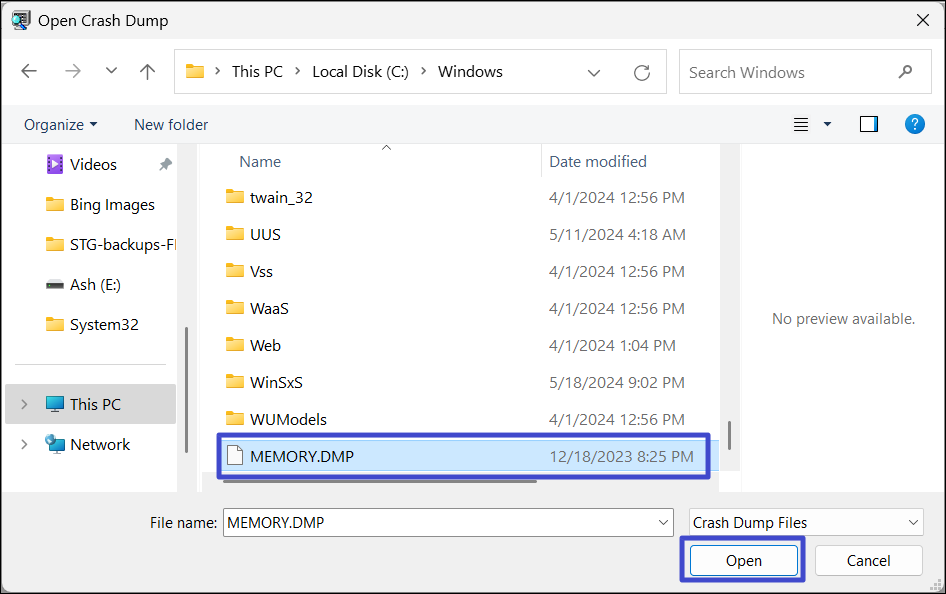Open the Help question mark icon
The width and height of the screenshot is (946, 594).
(x=914, y=124)
